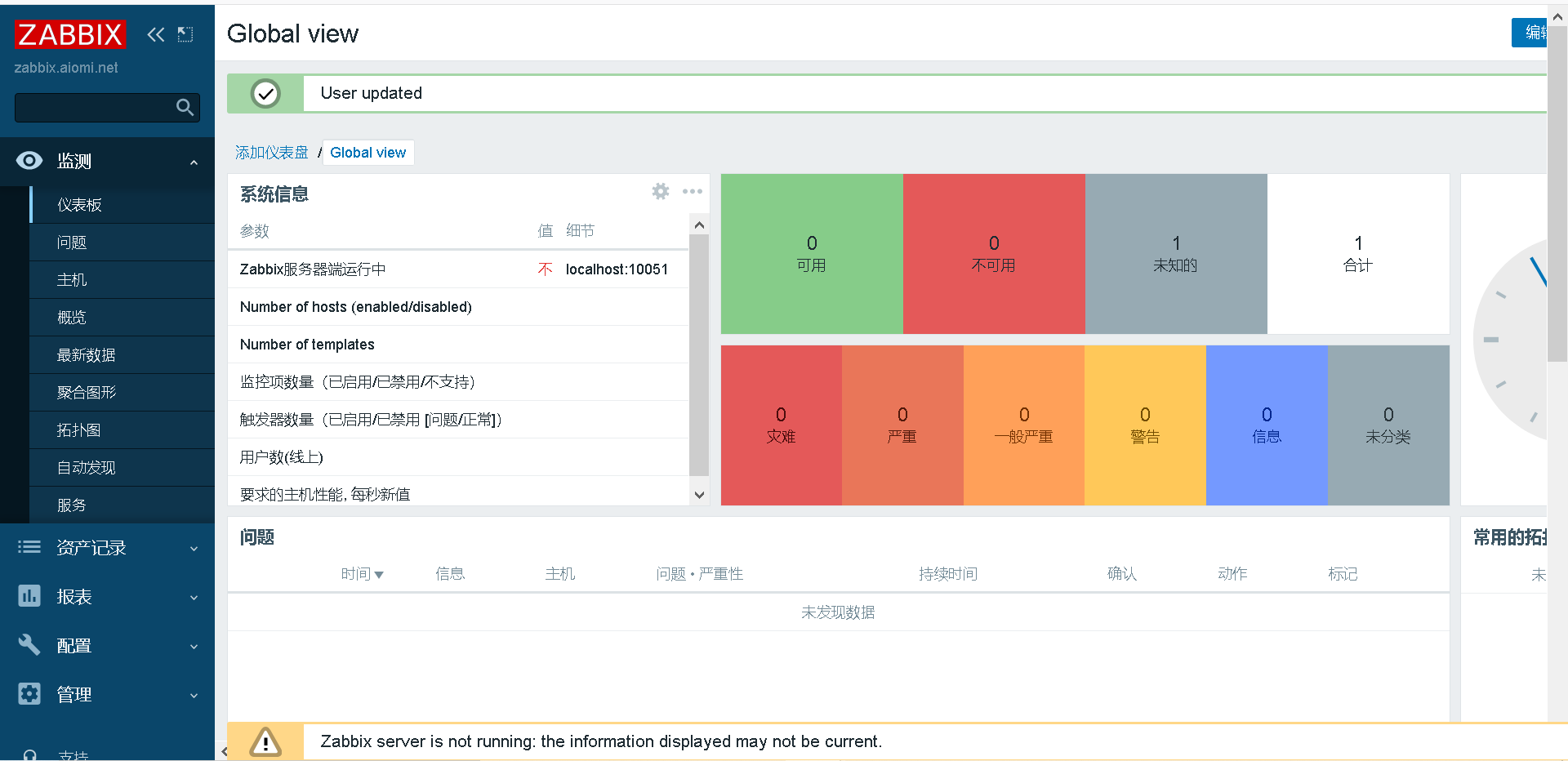Expand the 资产记录 inventory menu
Image resolution: width=1568 pixels, height=761 pixels.
click(194, 548)
